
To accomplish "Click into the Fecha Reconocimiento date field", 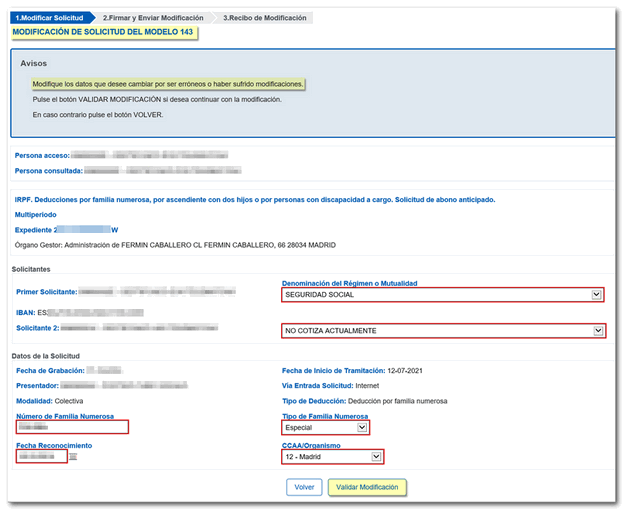I will (41, 457).
